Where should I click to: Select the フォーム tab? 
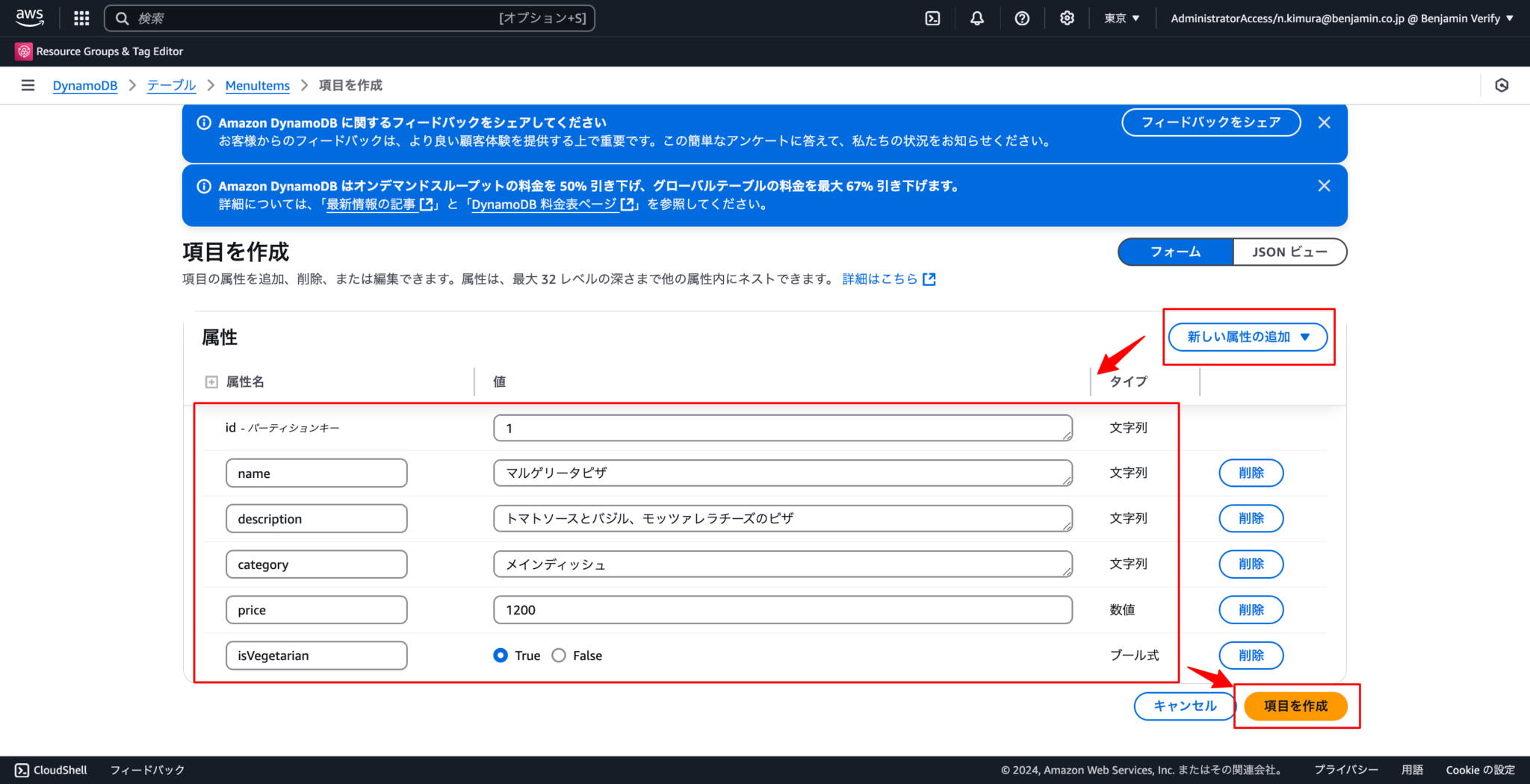[1174, 252]
